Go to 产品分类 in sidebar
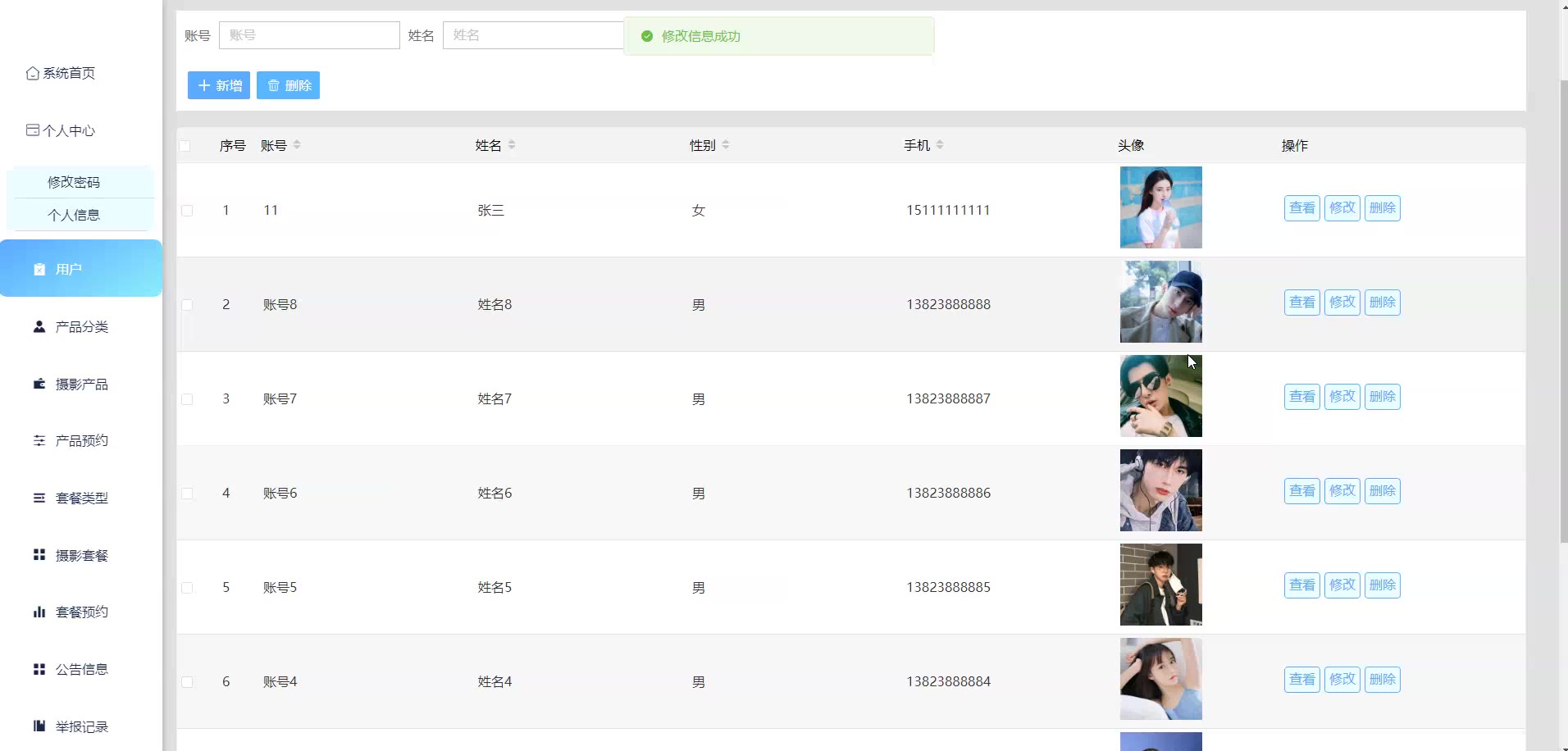The width and height of the screenshot is (1568, 751). point(81,327)
